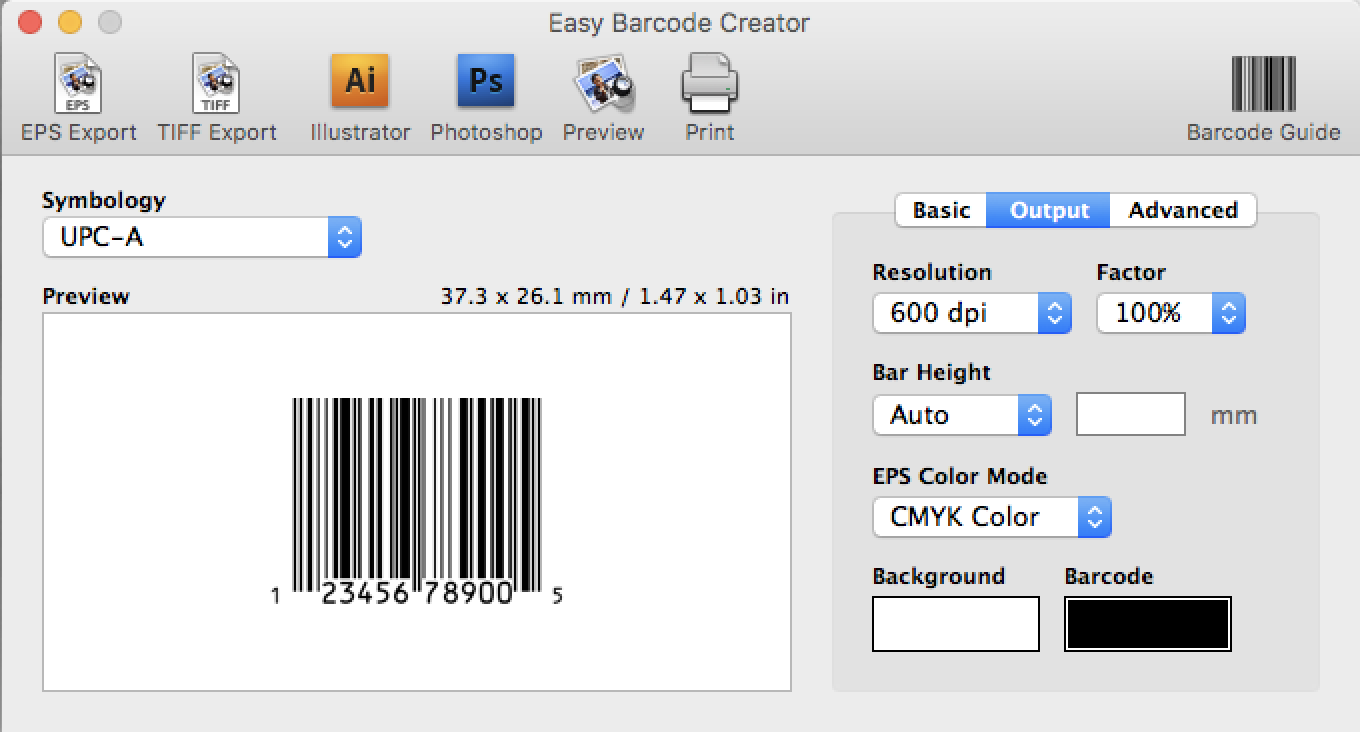Screen dimensions: 1360x732
Task: Expand the Symbology UPC-A dropdown
Action: coord(201,238)
